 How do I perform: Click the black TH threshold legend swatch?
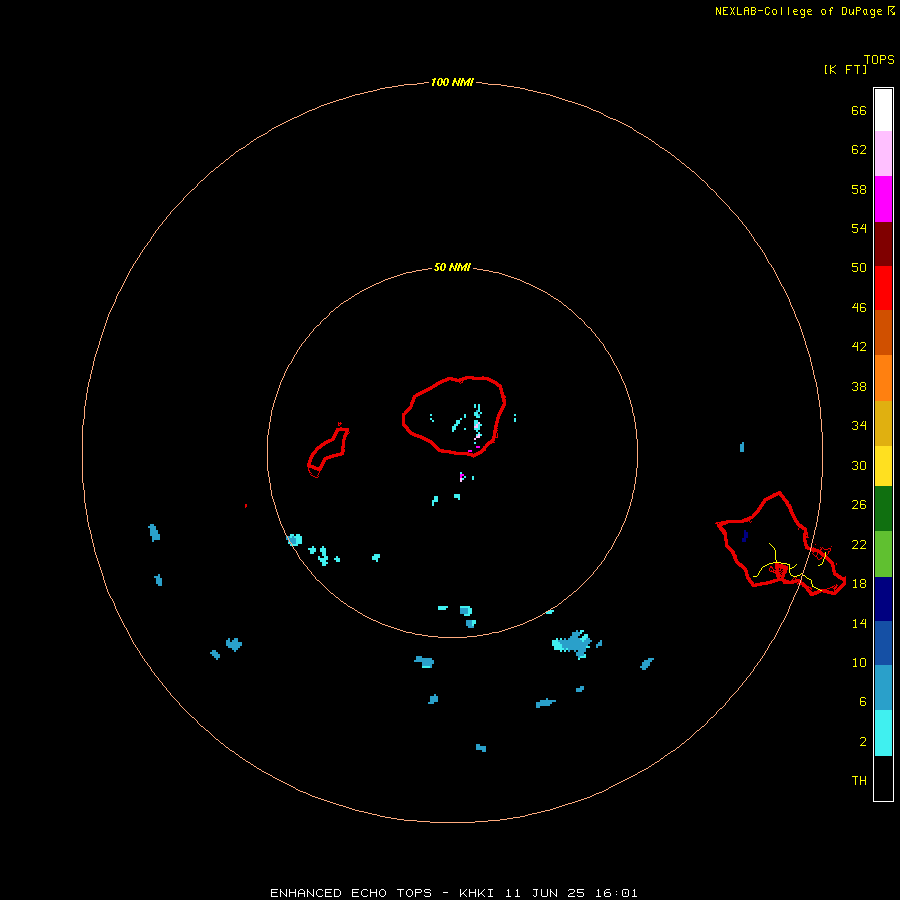click(x=883, y=778)
